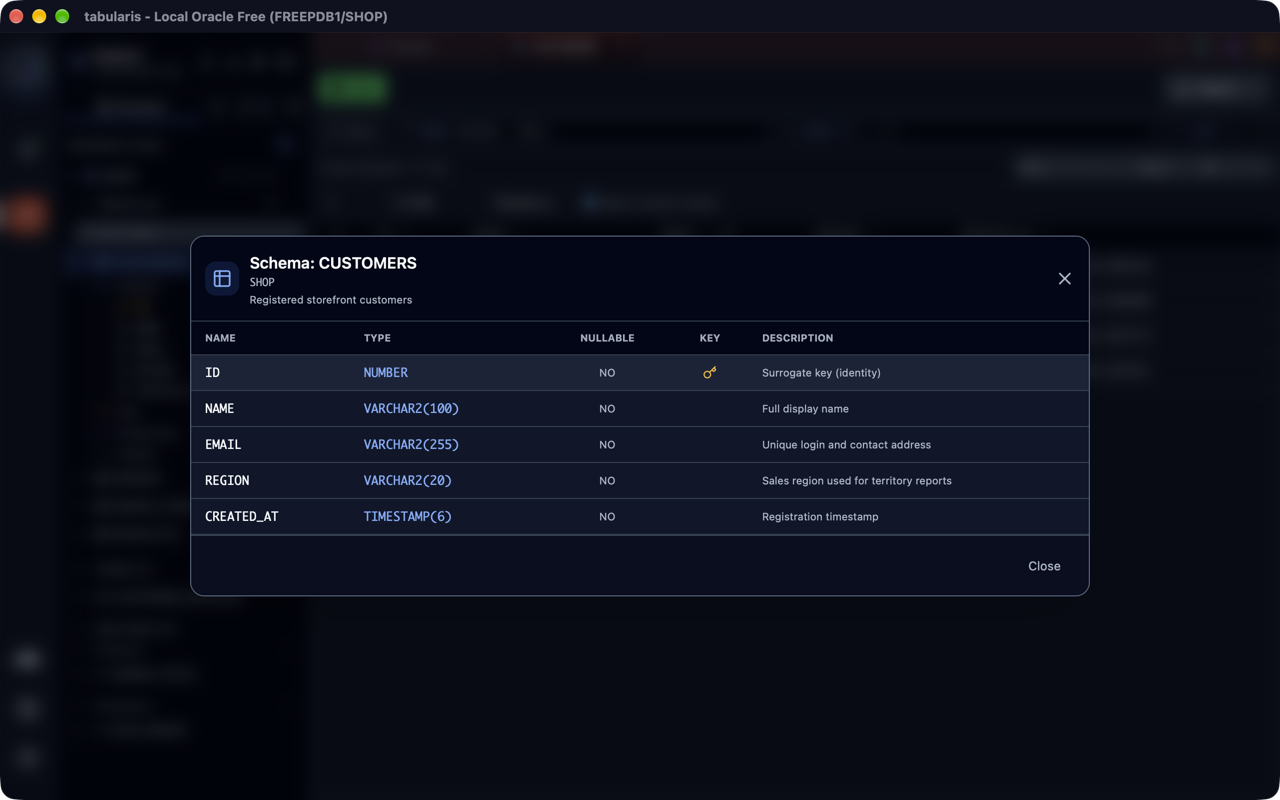Select the REGION column name

pos(227,481)
